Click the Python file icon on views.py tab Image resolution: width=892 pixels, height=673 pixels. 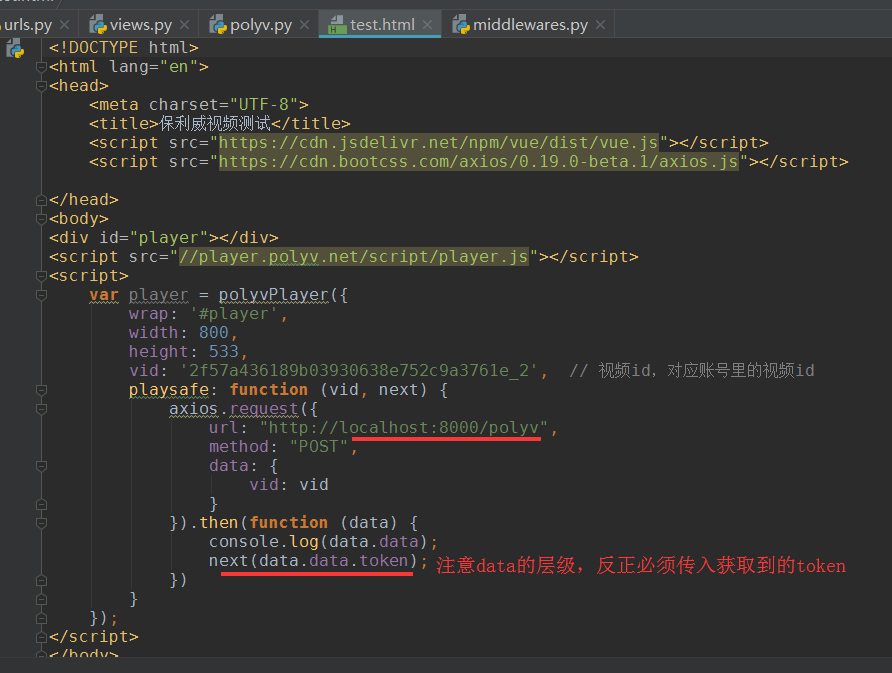pyautogui.click(x=98, y=24)
